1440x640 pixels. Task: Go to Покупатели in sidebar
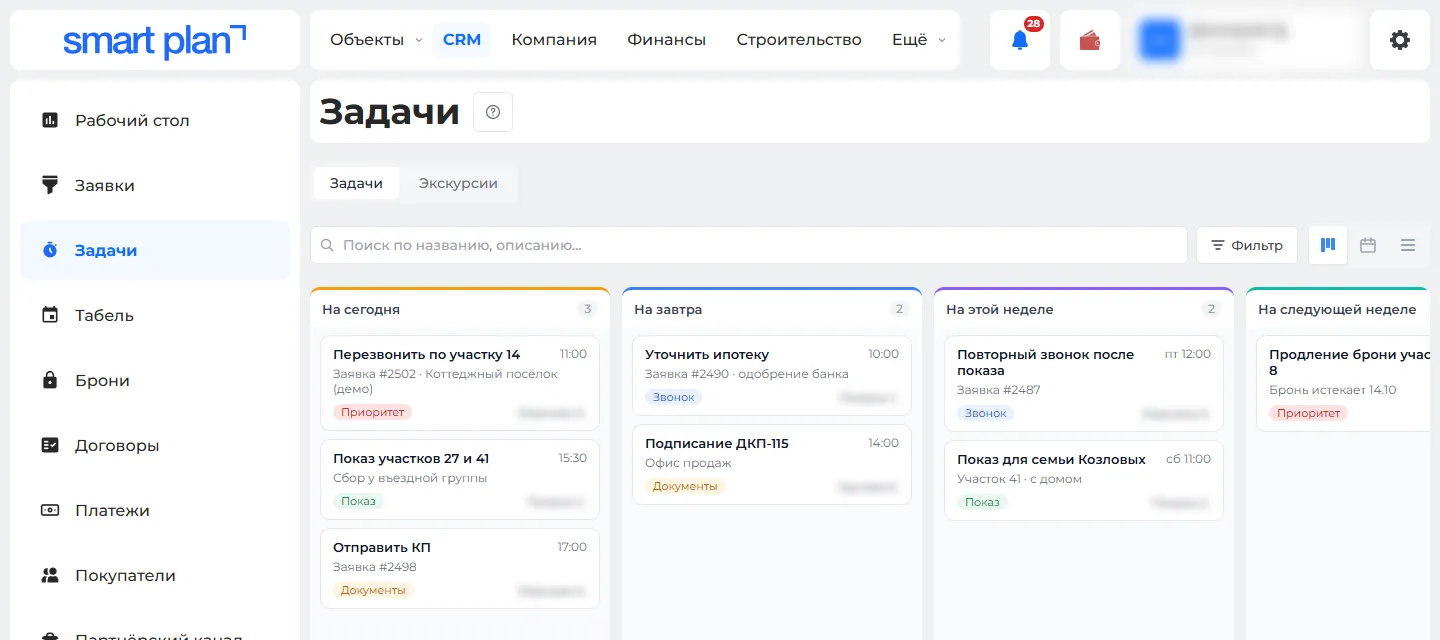point(155,575)
